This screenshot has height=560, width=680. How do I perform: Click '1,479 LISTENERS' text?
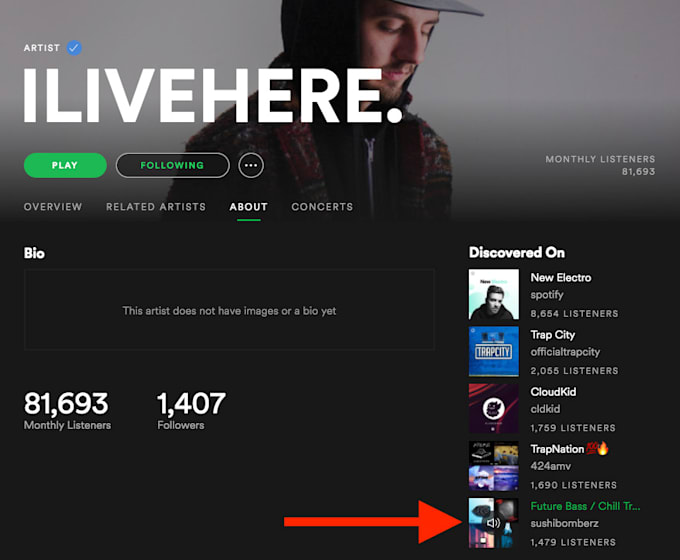click(x=573, y=542)
